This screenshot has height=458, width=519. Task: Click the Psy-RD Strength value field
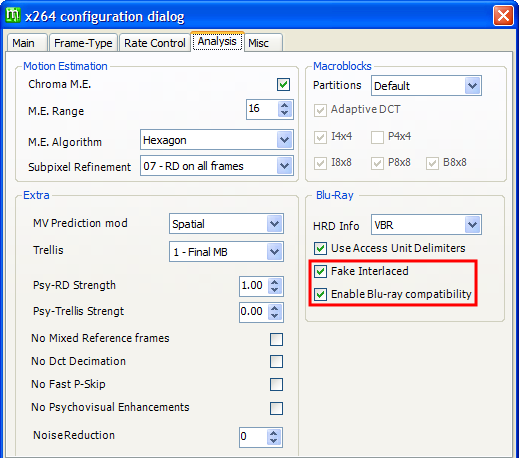(x=254, y=286)
